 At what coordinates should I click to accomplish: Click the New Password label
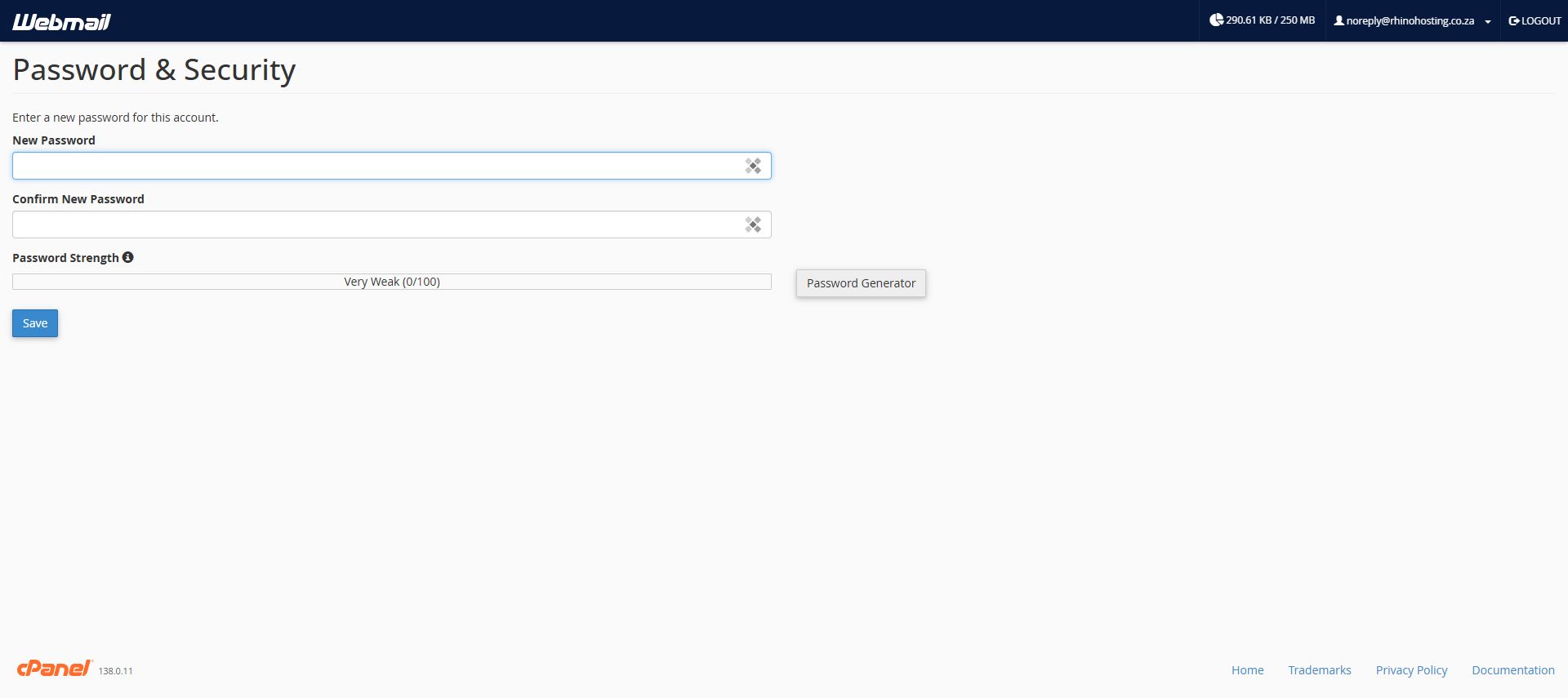pos(54,140)
